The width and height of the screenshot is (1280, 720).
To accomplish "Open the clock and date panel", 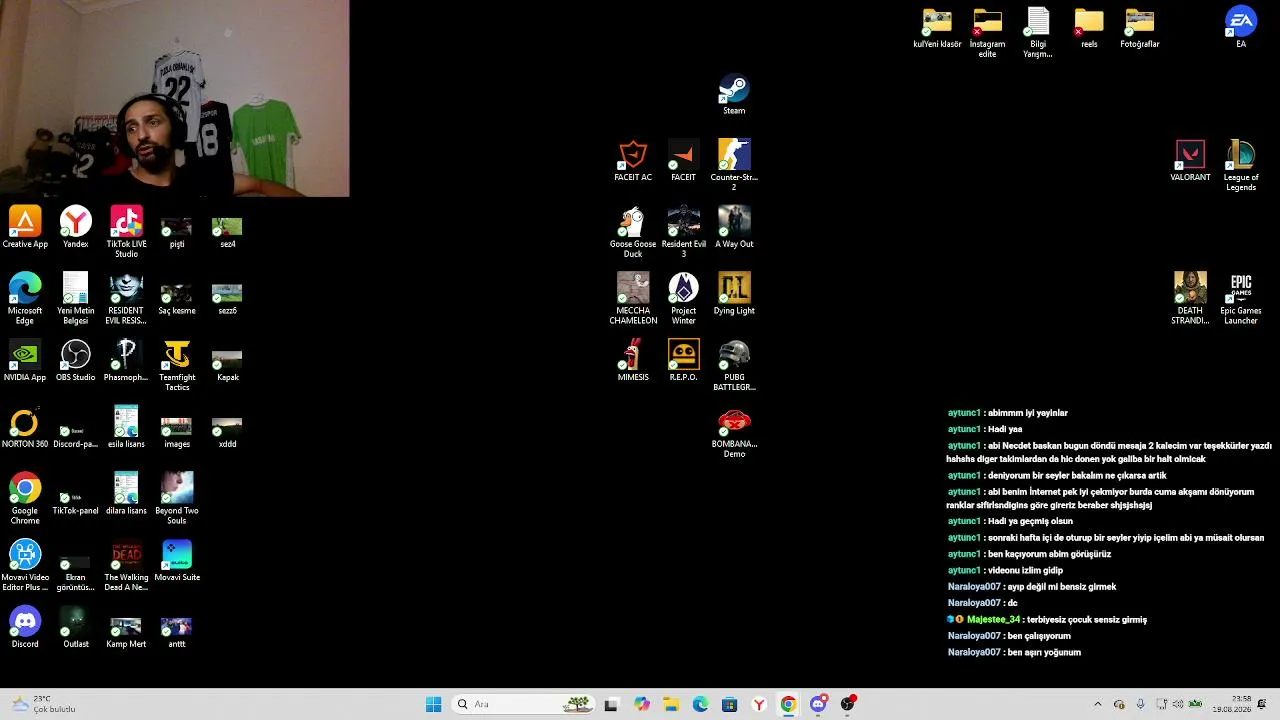I will 1231,704.
